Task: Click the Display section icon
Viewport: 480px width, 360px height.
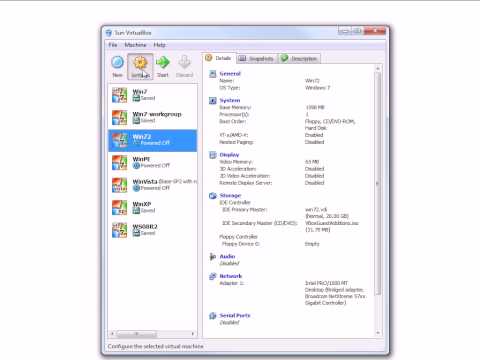Action: point(213,155)
